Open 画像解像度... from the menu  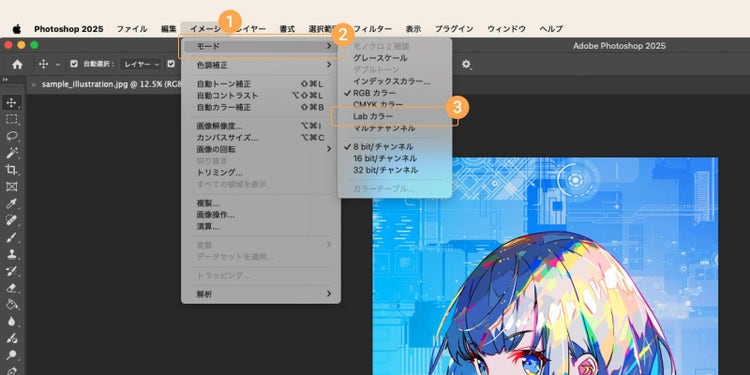(261, 126)
